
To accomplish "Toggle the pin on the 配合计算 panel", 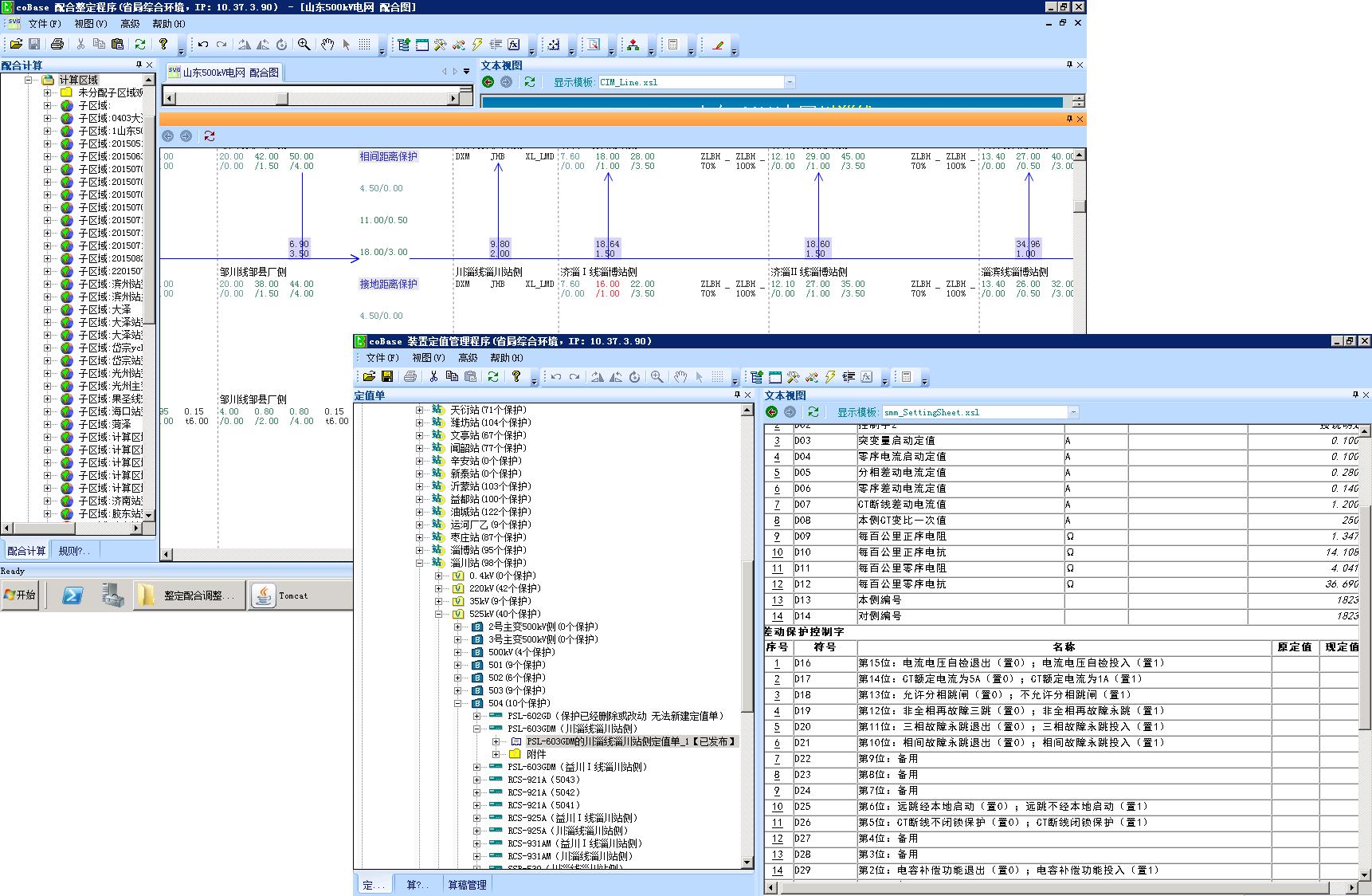I will pyautogui.click(x=139, y=65).
